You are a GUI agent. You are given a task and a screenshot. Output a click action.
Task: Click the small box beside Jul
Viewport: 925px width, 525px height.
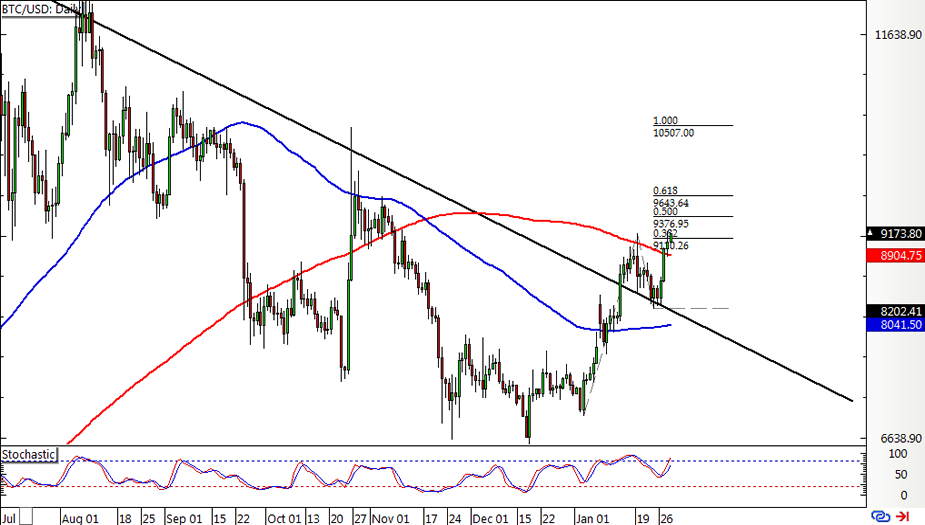point(27,517)
